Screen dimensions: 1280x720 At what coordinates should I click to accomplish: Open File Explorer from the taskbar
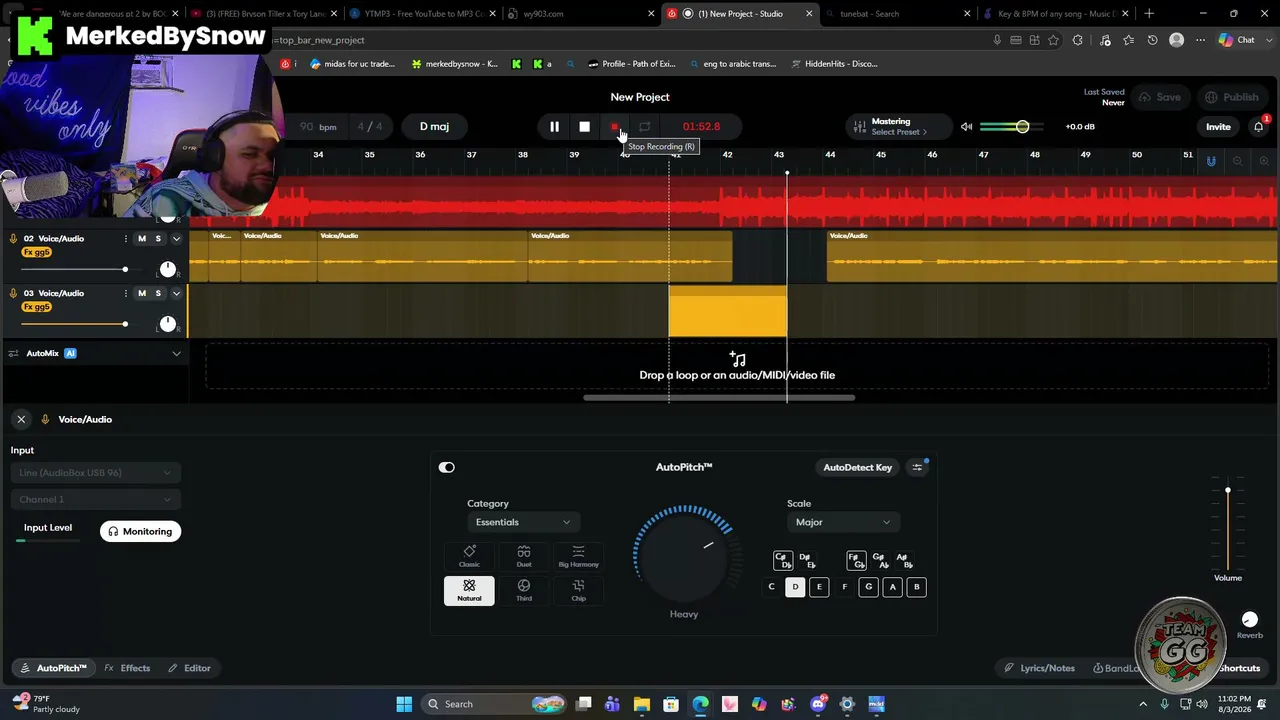(642, 704)
